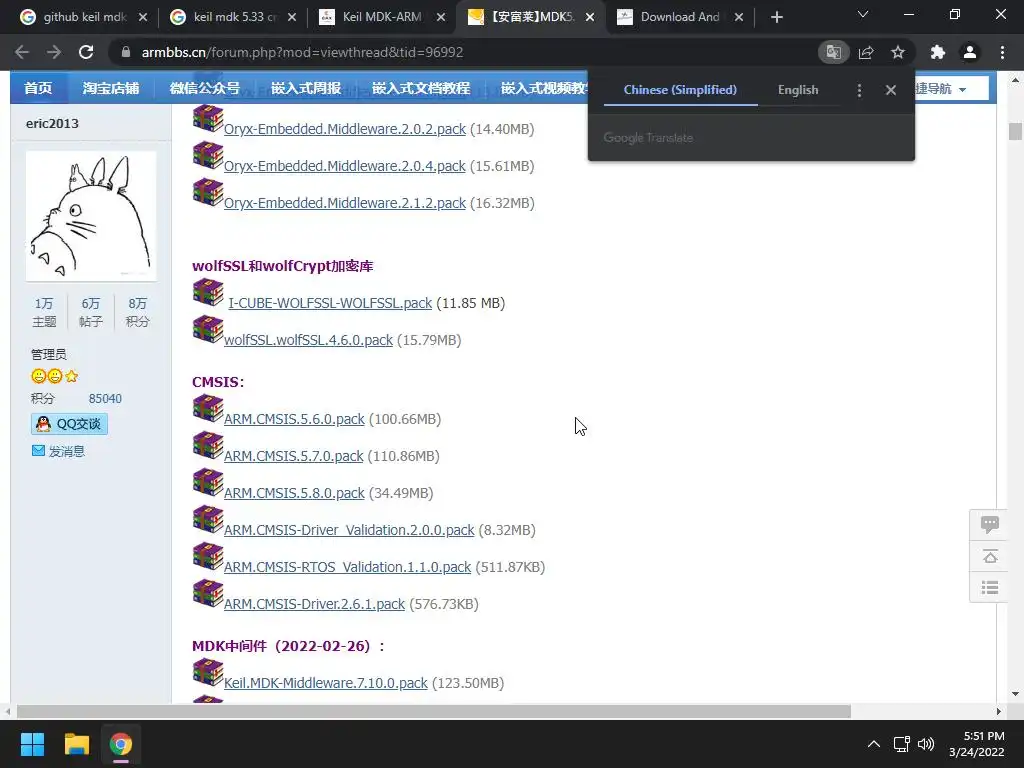Click the floating reply speech-bubble icon

[989, 524]
